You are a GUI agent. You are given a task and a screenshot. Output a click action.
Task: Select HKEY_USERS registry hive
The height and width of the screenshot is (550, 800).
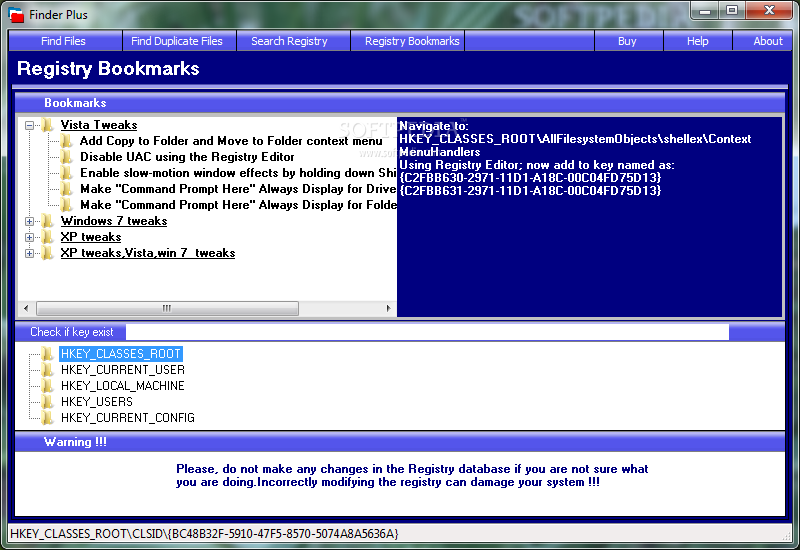[x=97, y=402]
